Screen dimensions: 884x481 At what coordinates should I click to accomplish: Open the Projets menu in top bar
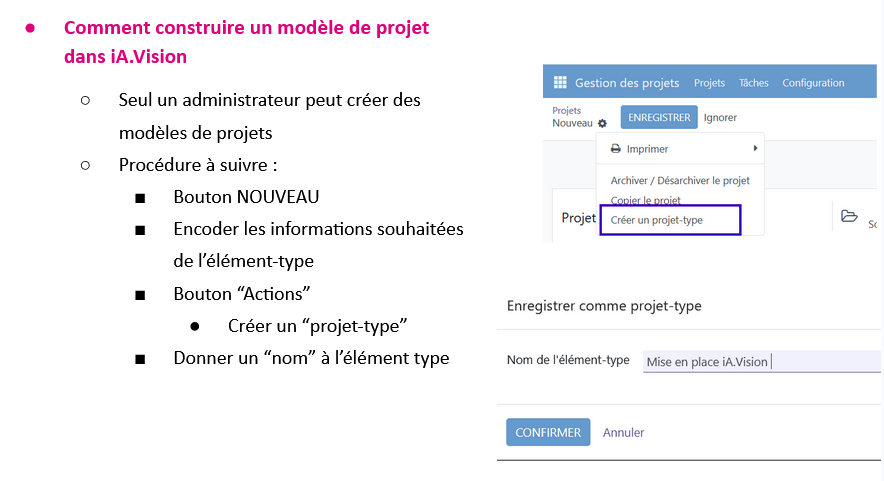709,83
